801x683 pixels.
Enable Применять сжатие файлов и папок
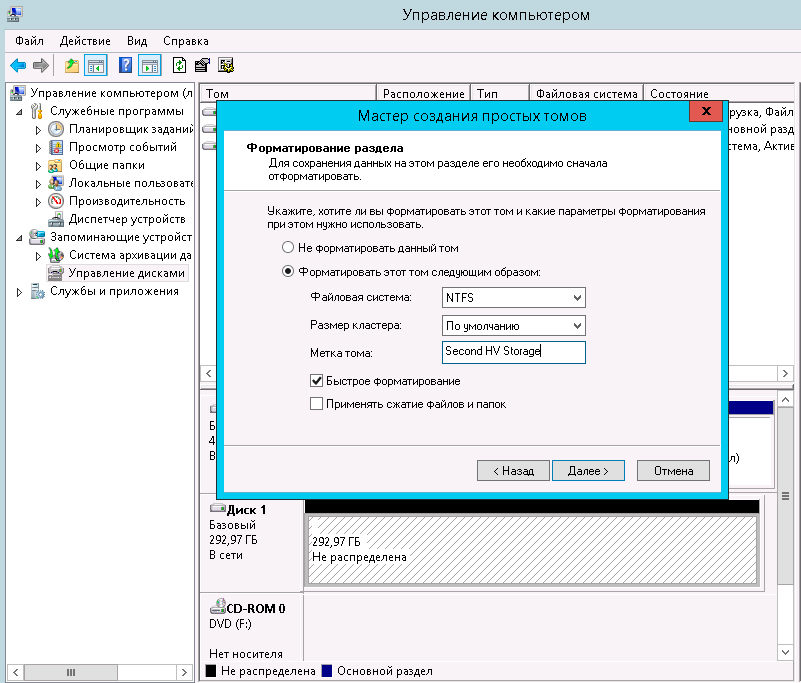pyautogui.click(x=317, y=404)
